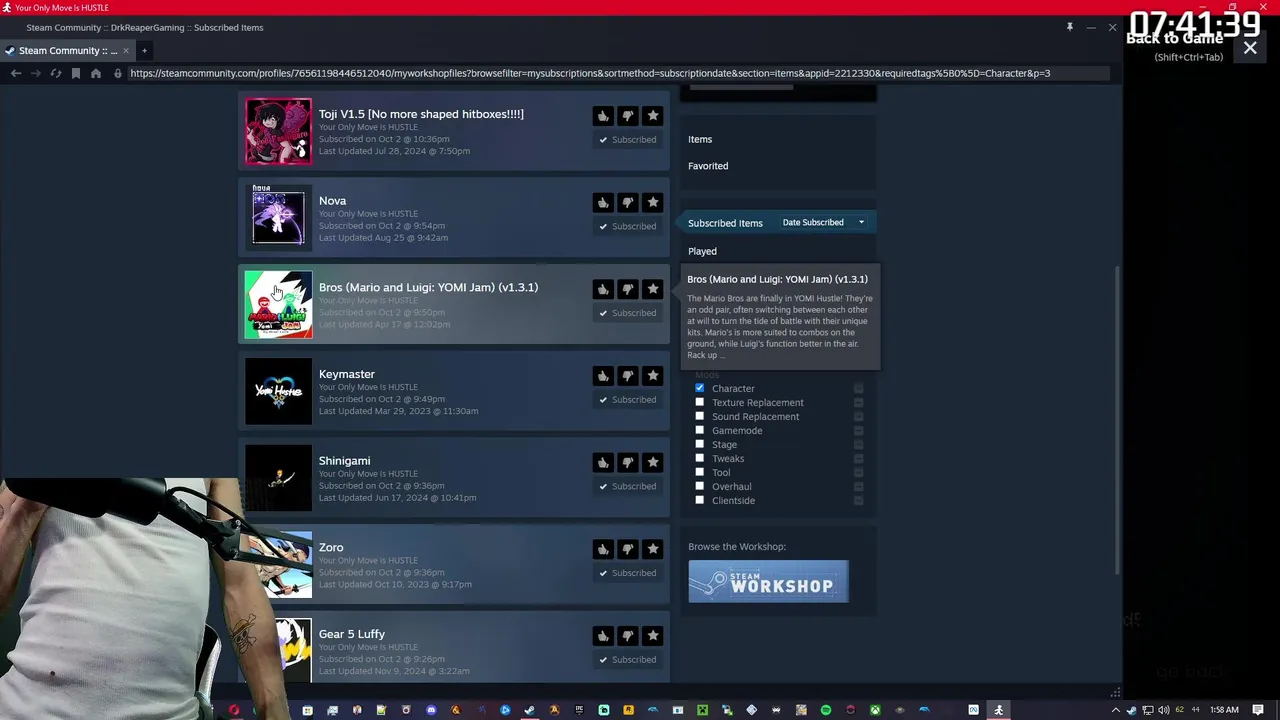Open the Shinigami thumbnail image
Image resolution: width=1280 pixels, height=720 pixels.
point(278,478)
